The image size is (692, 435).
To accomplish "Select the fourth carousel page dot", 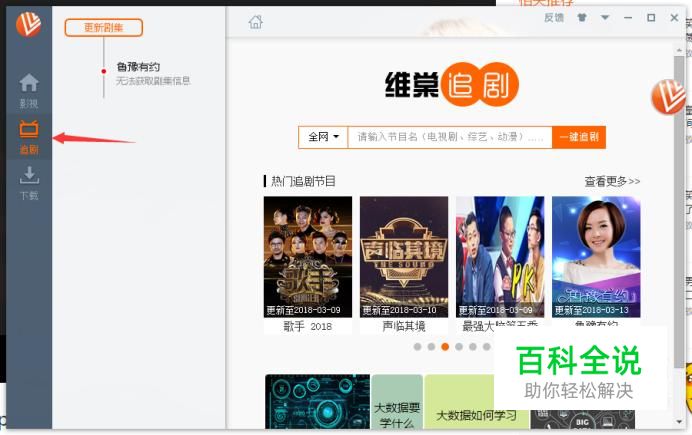I will click(459, 347).
